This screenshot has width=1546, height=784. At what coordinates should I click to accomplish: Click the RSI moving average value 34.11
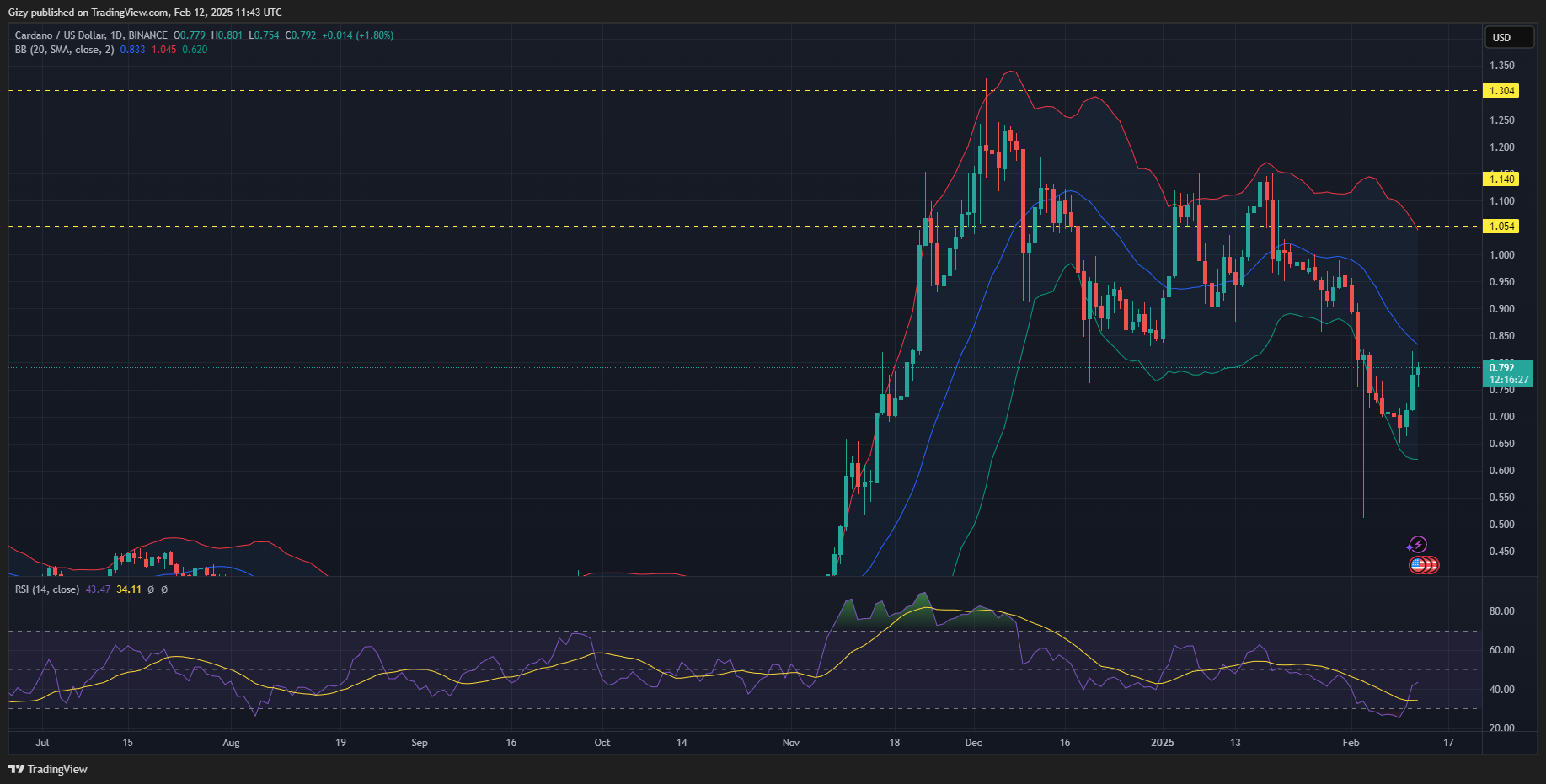[x=129, y=589]
